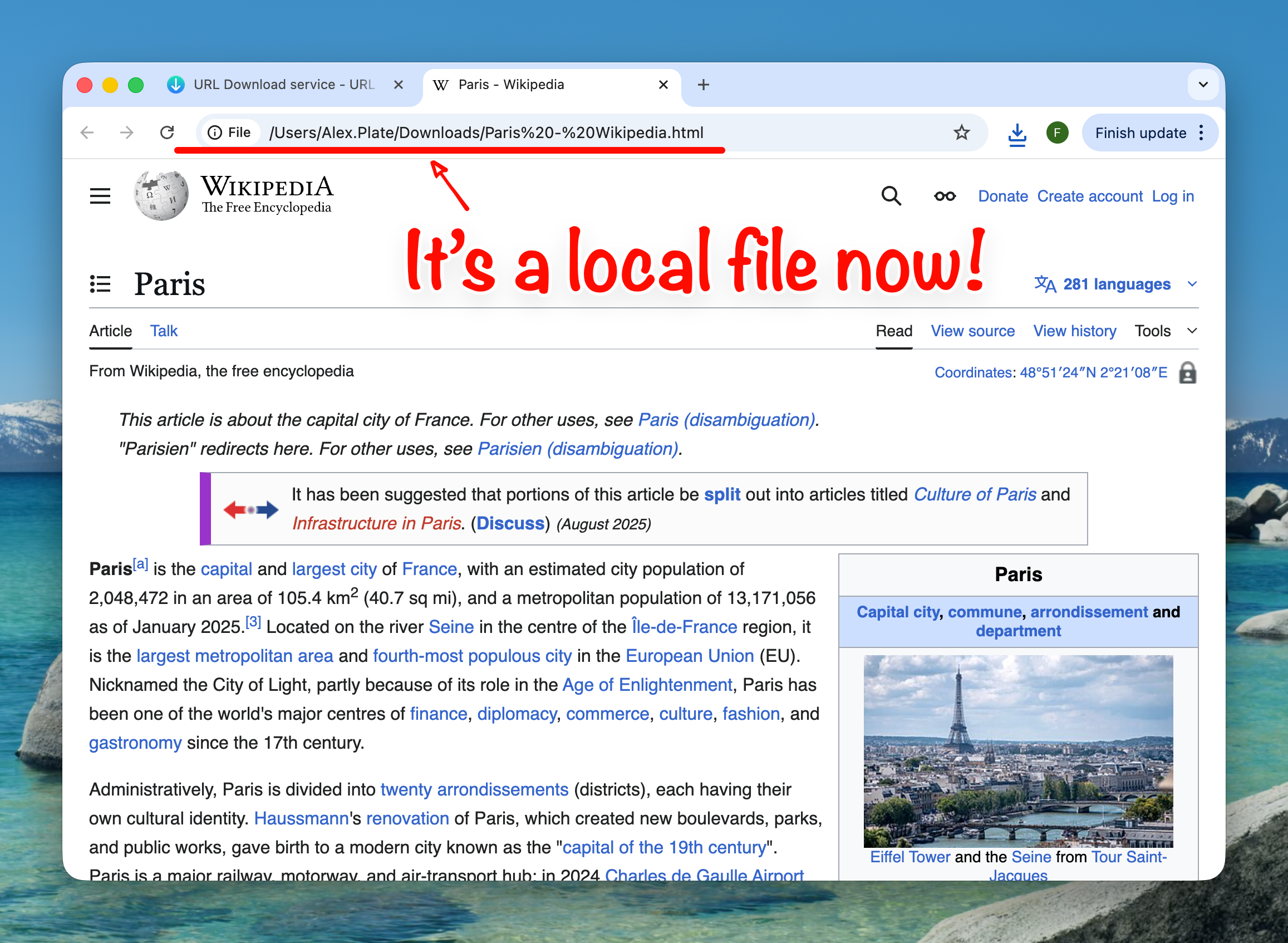Expand the Tools menu chevron
1288x943 pixels.
[1192, 331]
